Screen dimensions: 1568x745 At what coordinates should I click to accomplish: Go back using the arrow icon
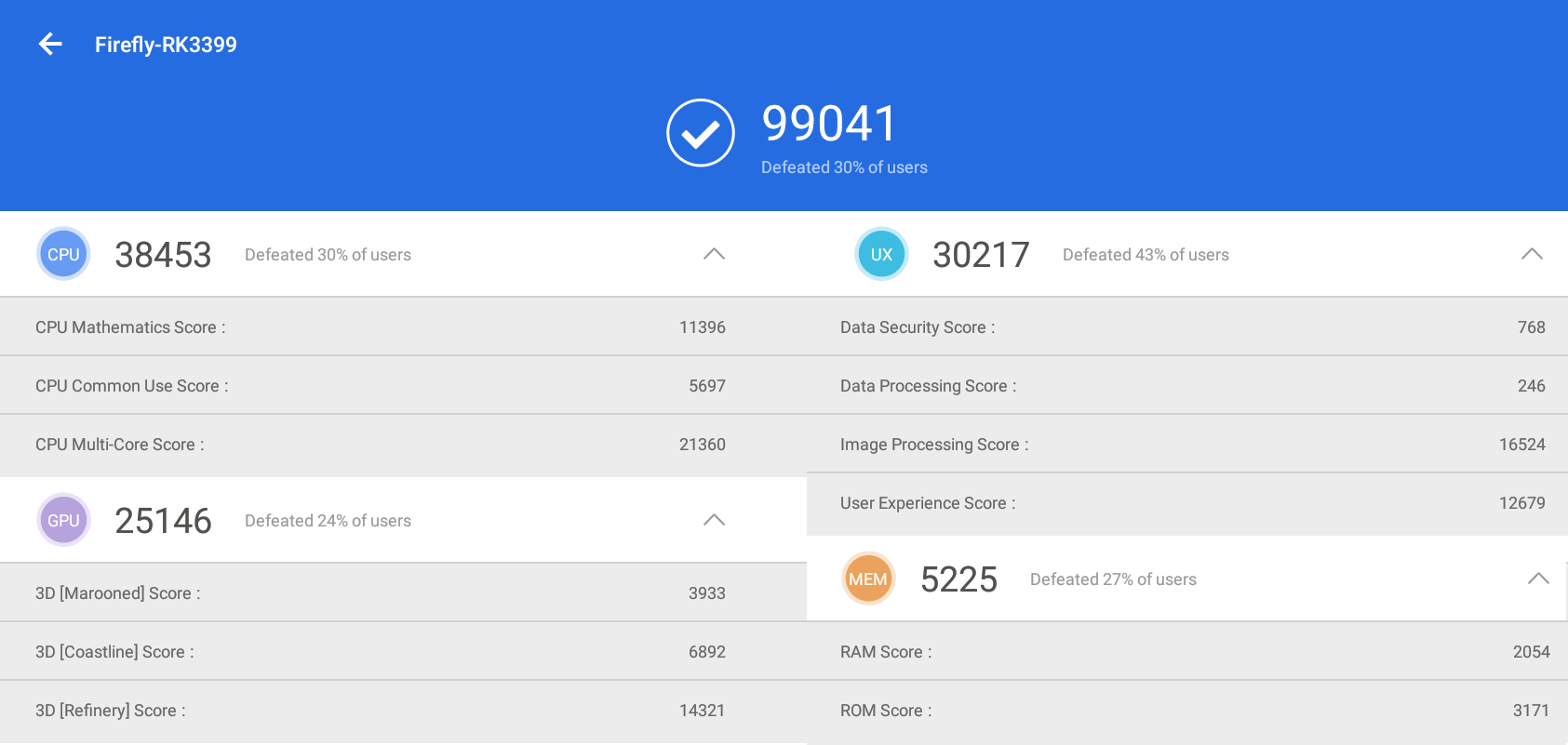[50, 44]
